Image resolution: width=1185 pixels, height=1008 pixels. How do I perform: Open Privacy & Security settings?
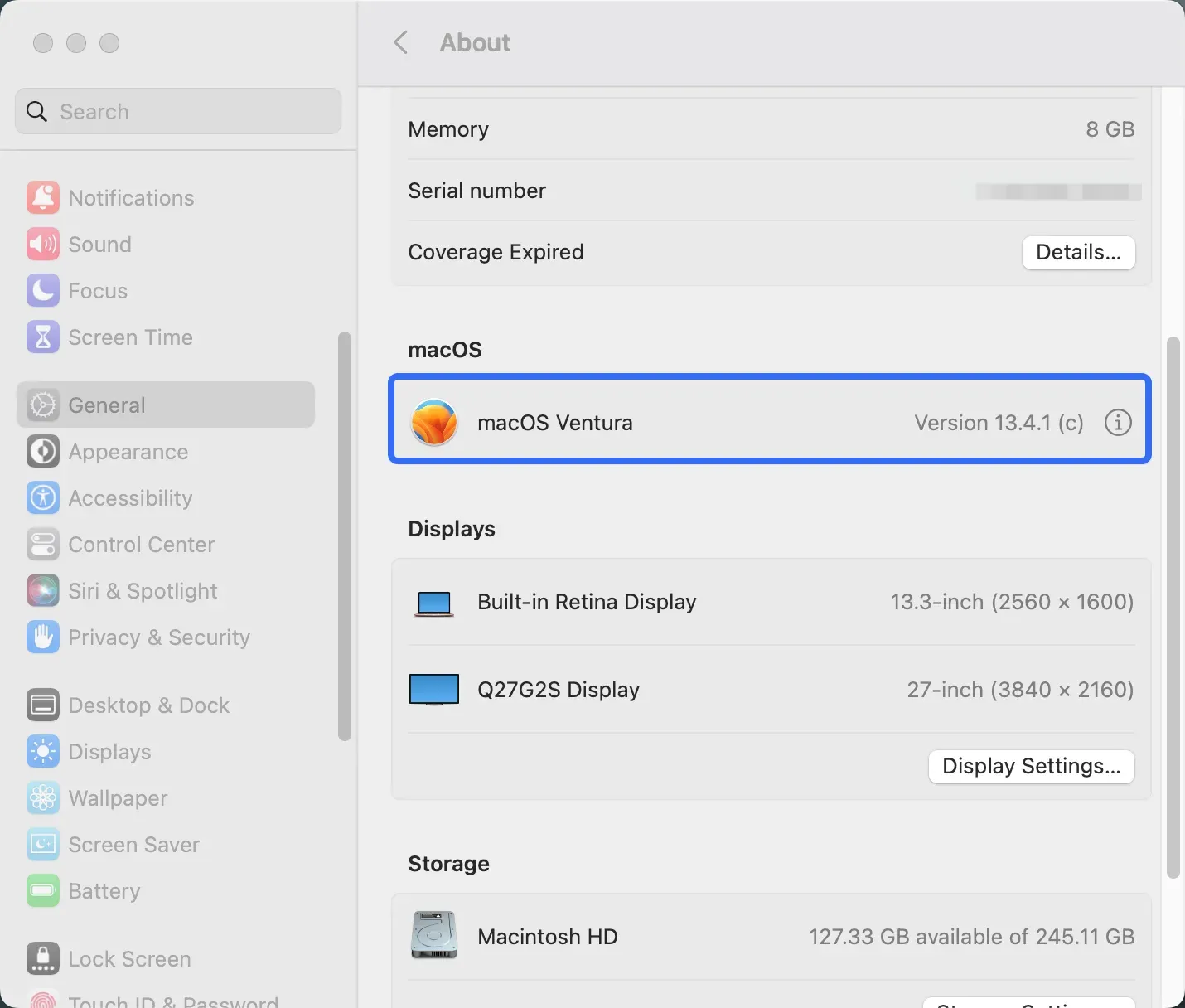[166, 637]
